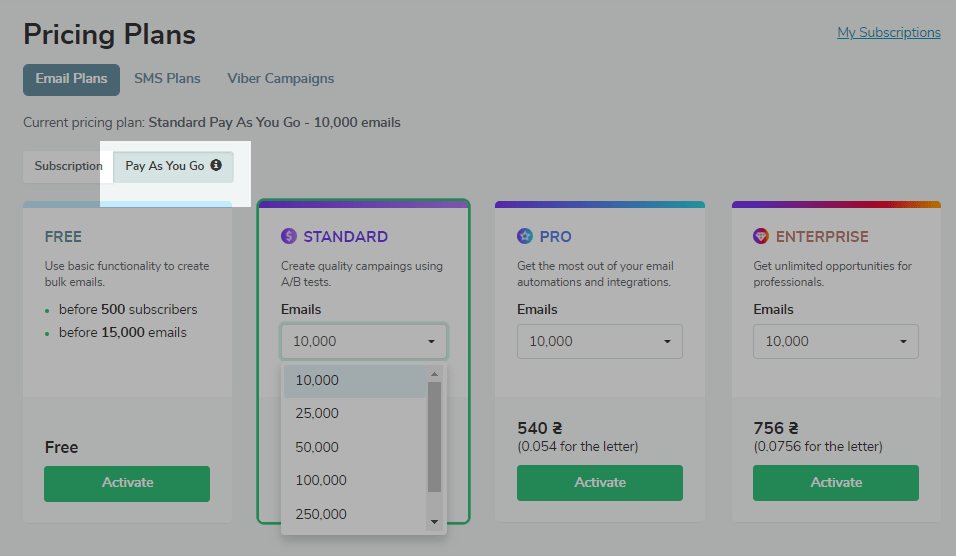Click the info icon beside Pay As You Go
The image size is (956, 556).
click(x=216, y=165)
